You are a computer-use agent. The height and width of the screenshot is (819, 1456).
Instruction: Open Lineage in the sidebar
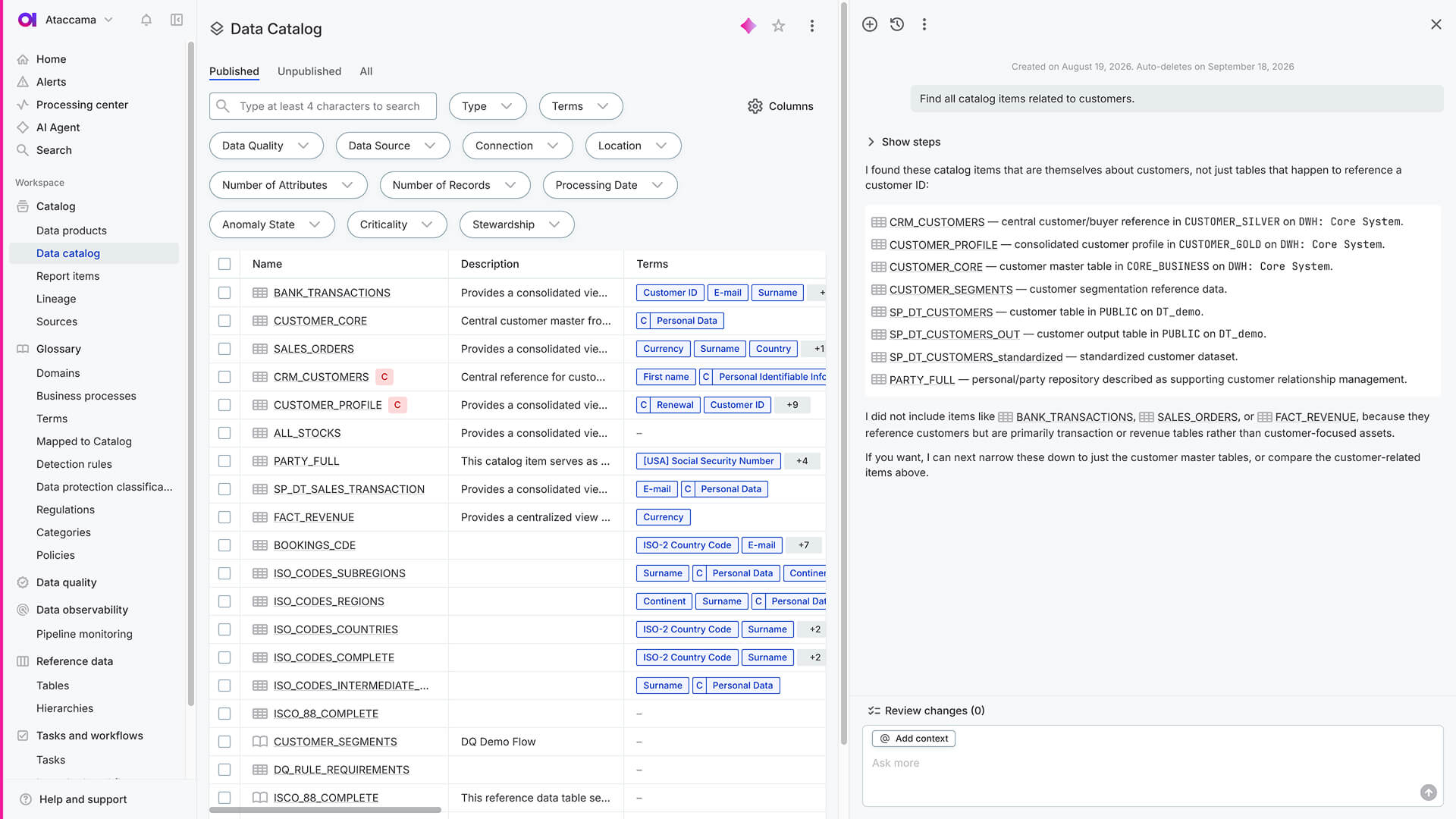(56, 299)
